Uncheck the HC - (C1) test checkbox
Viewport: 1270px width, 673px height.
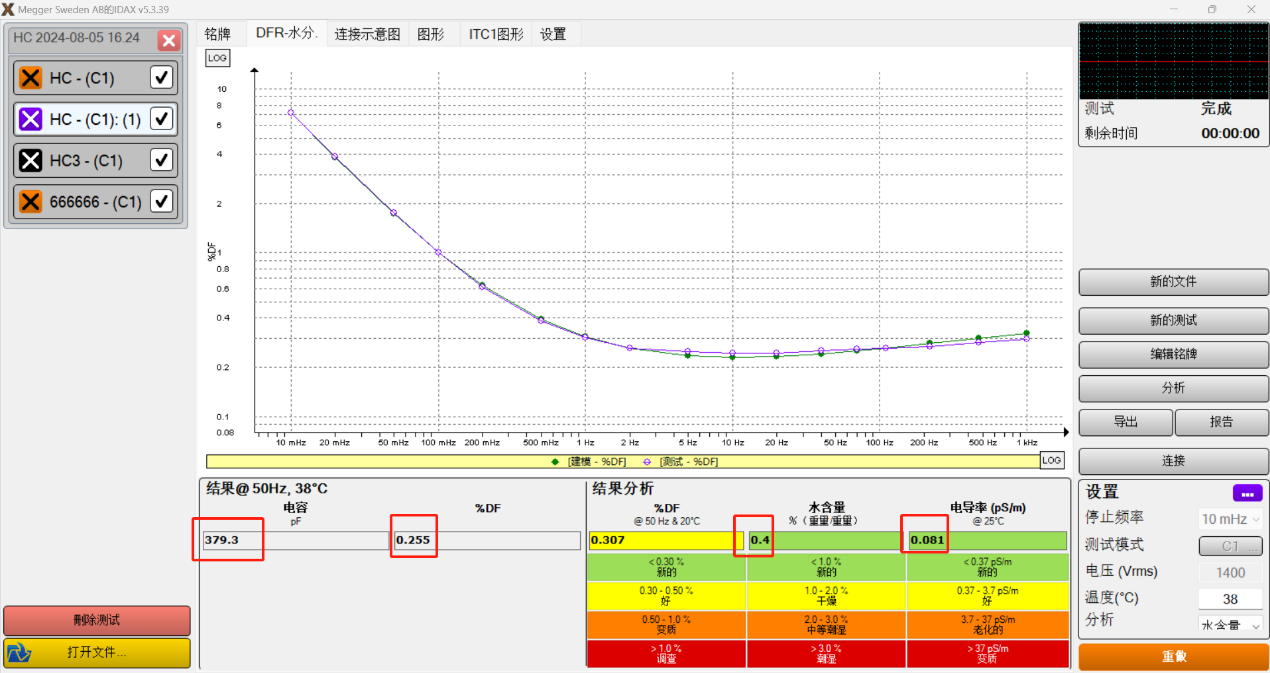point(161,78)
